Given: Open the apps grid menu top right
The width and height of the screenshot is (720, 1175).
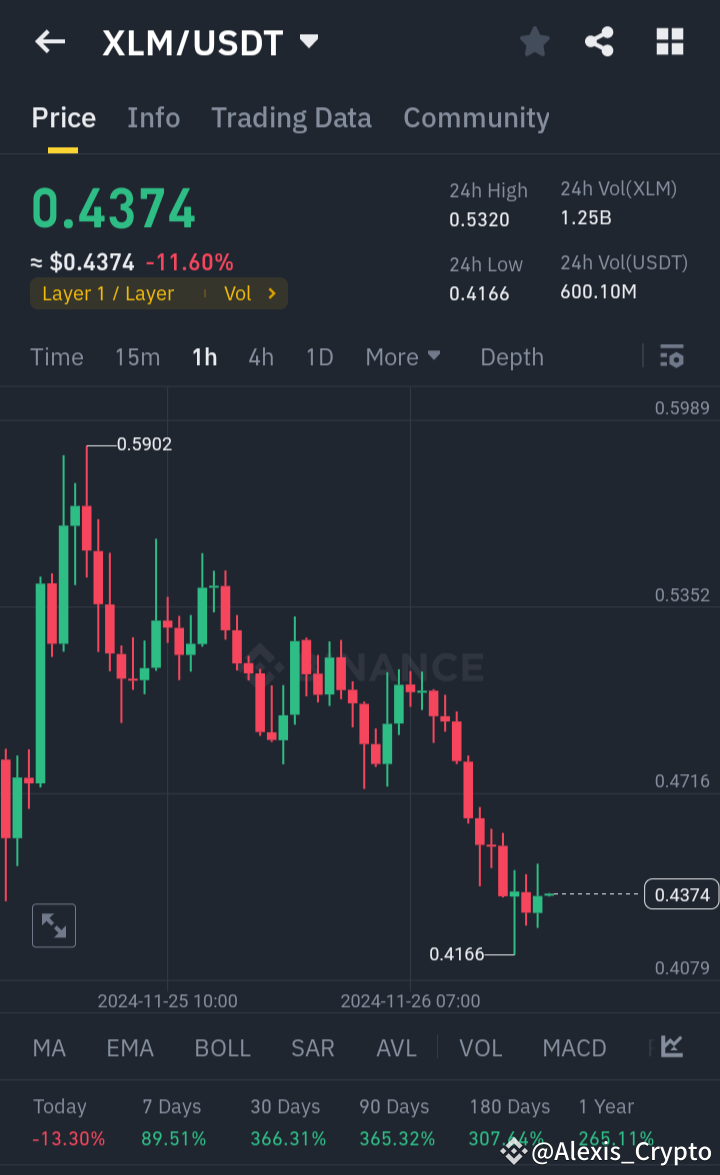Looking at the screenshot, I should point(668,42).
